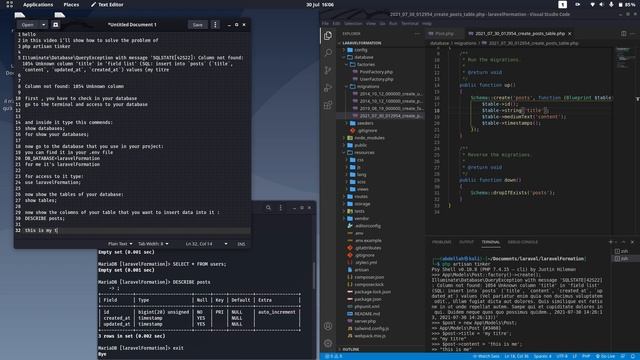Click the UTF-8 encoding in status bar

tap(562, 356)
